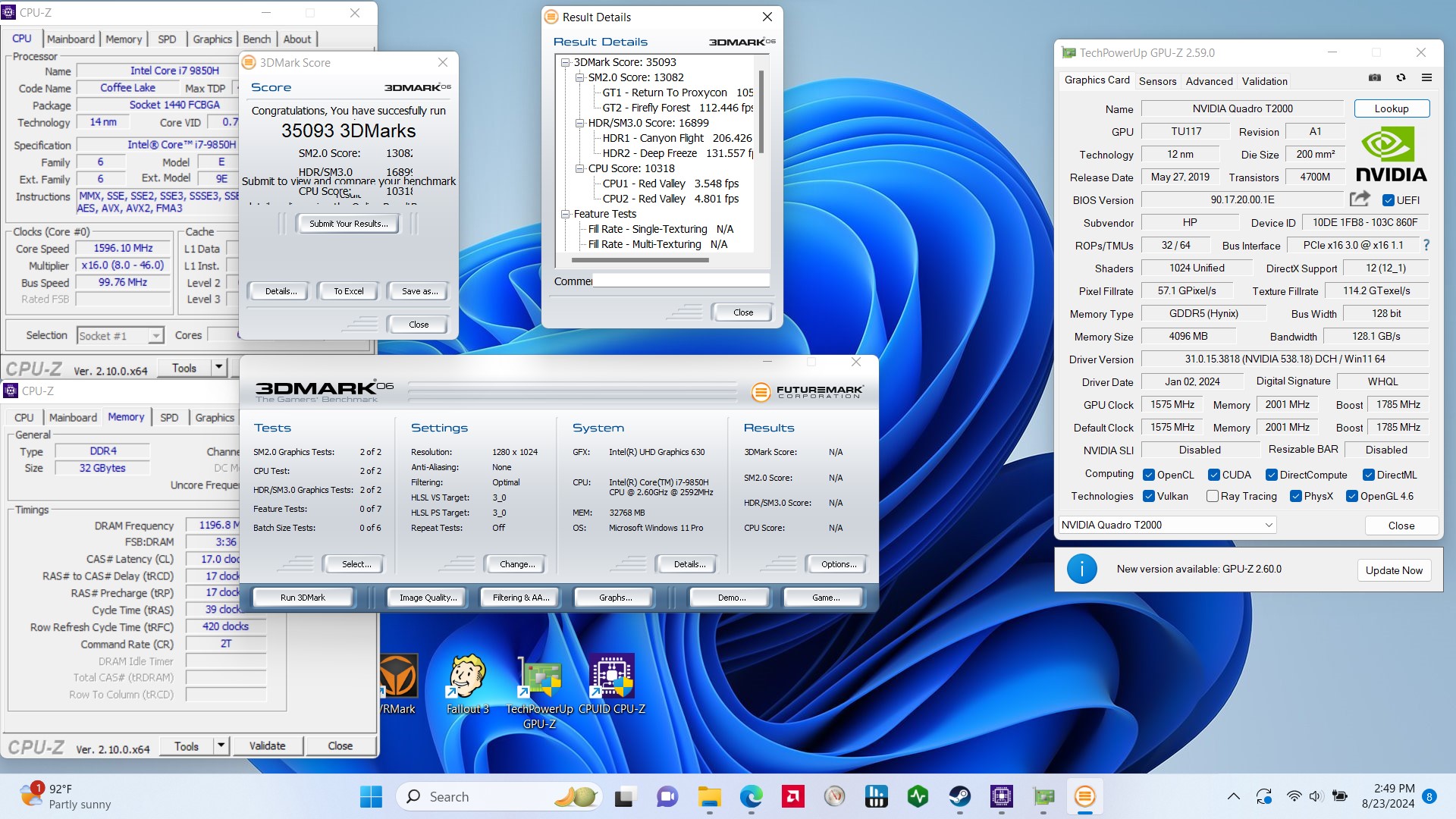Switch to the GPU-Z taskbar icon
Image resolution: width=1456 pixels, height=819 pixels.
tap(1043, 796)
